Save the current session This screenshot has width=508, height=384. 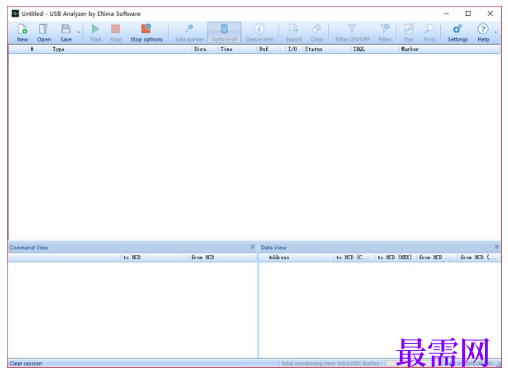pos(66,33)
